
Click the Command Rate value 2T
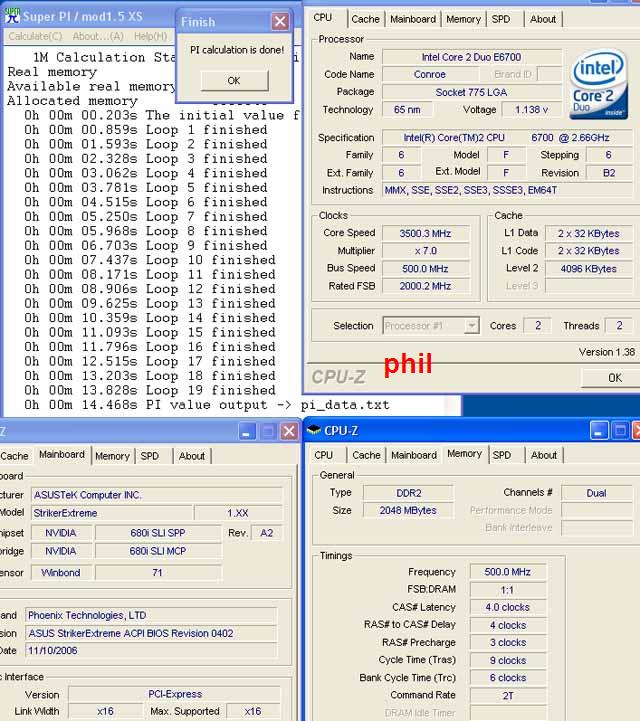pos(508,696)
